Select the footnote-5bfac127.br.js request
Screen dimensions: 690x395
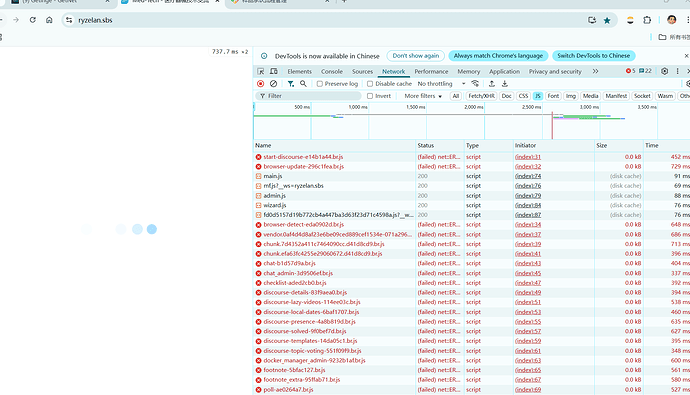pos(472,370)
